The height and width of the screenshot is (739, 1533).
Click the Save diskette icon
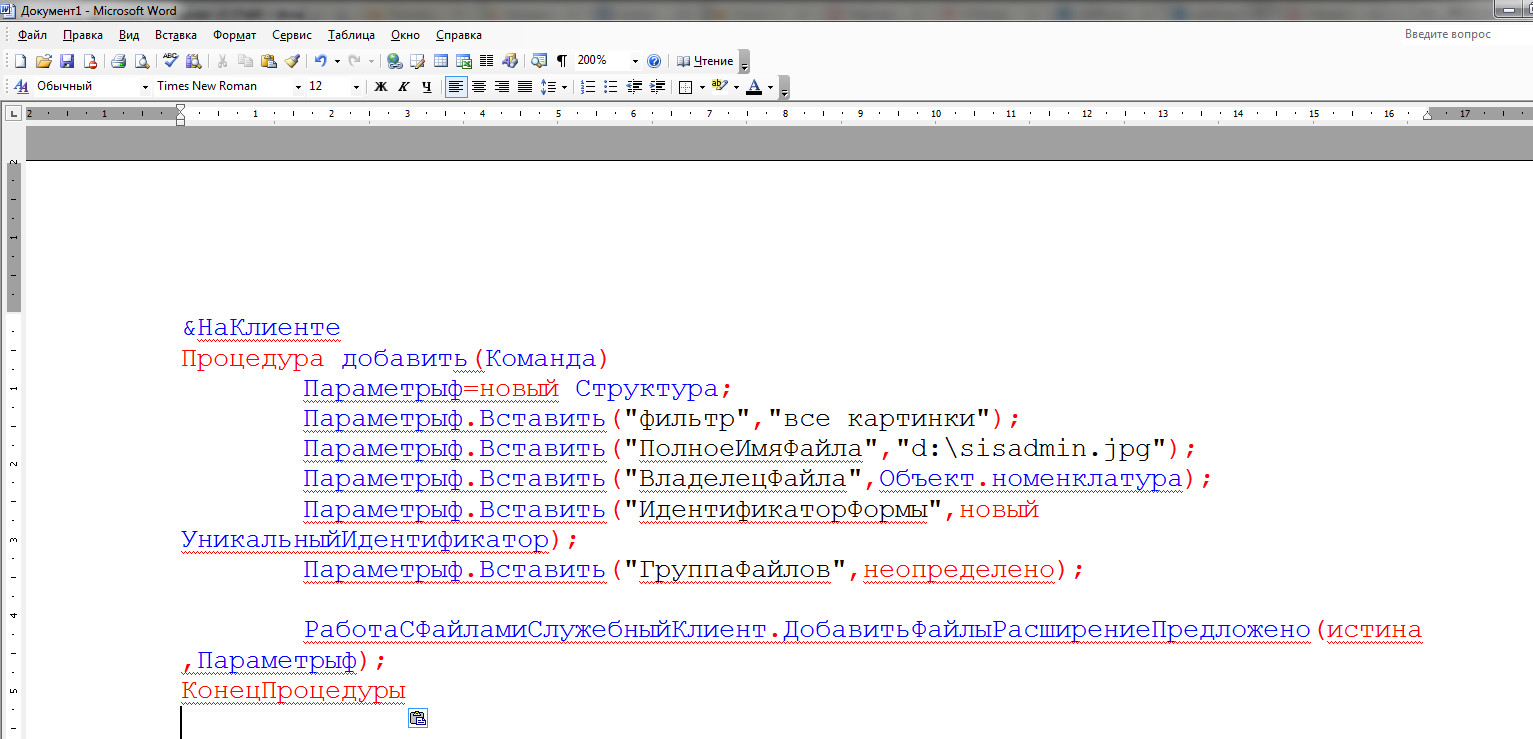tap(67, 61)
